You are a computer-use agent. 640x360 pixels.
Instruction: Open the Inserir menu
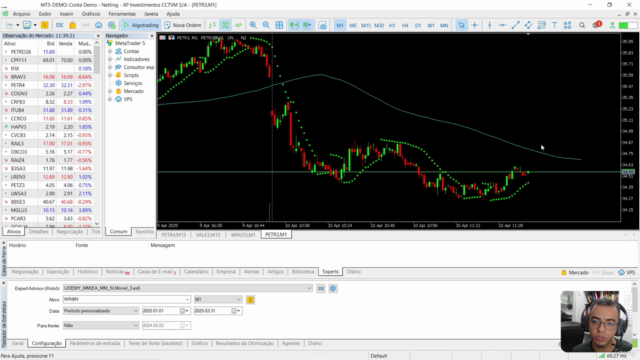[x=66, y=14]
